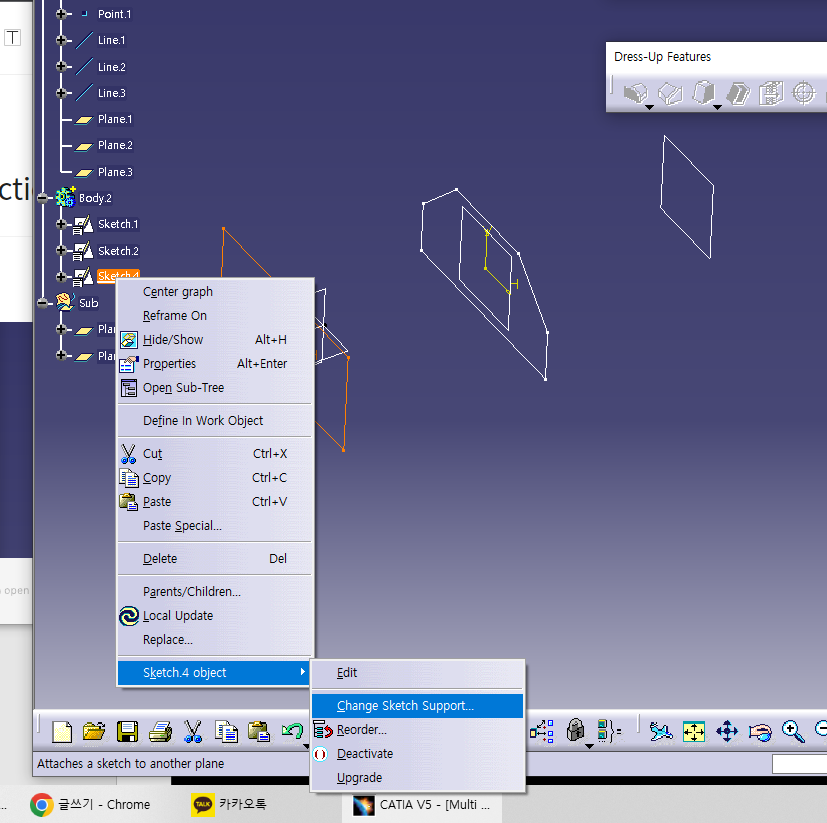Viewport: 827px width, 823px height.
Task: Click the scissors Cut icon in bottom toolbar
Action: pos(193,732)
